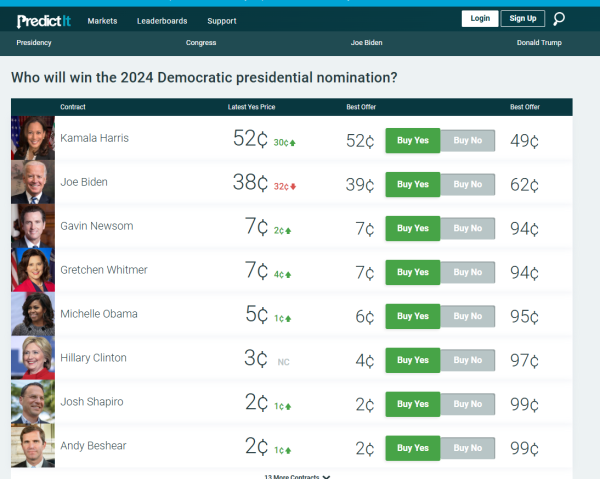Click Buy Yes for Gavin Newsom
The width and height of the screenshot is (600, 479).
point(412,228)
